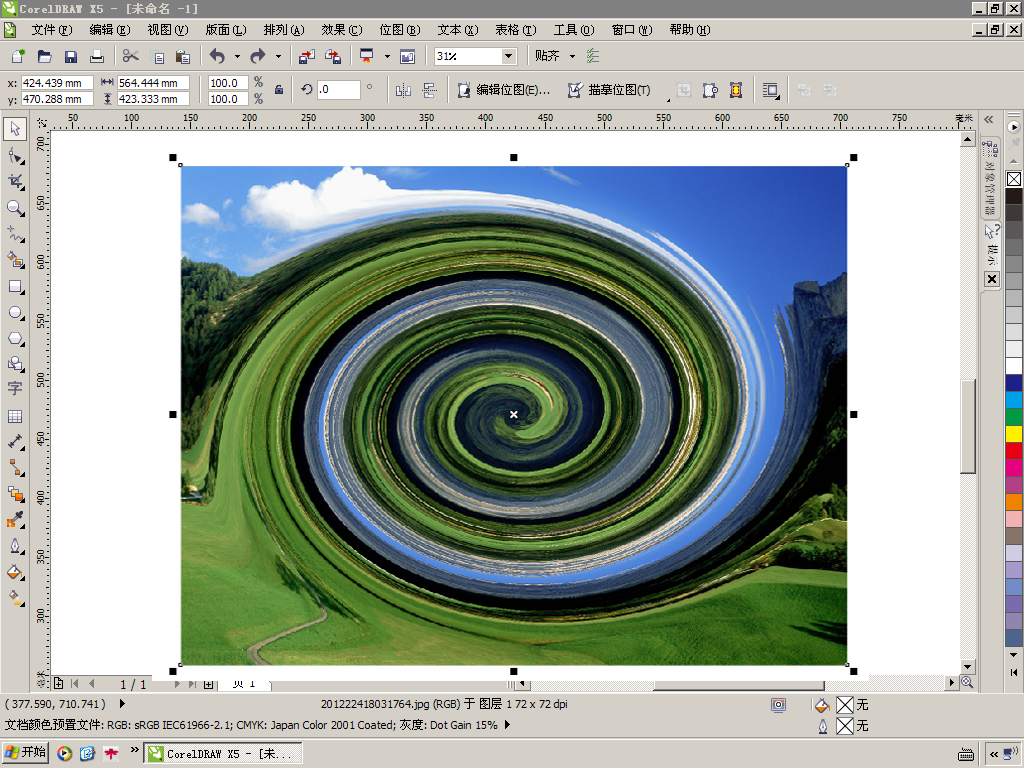
Task: Select the Rectangle tool
Action: [15, 286]
